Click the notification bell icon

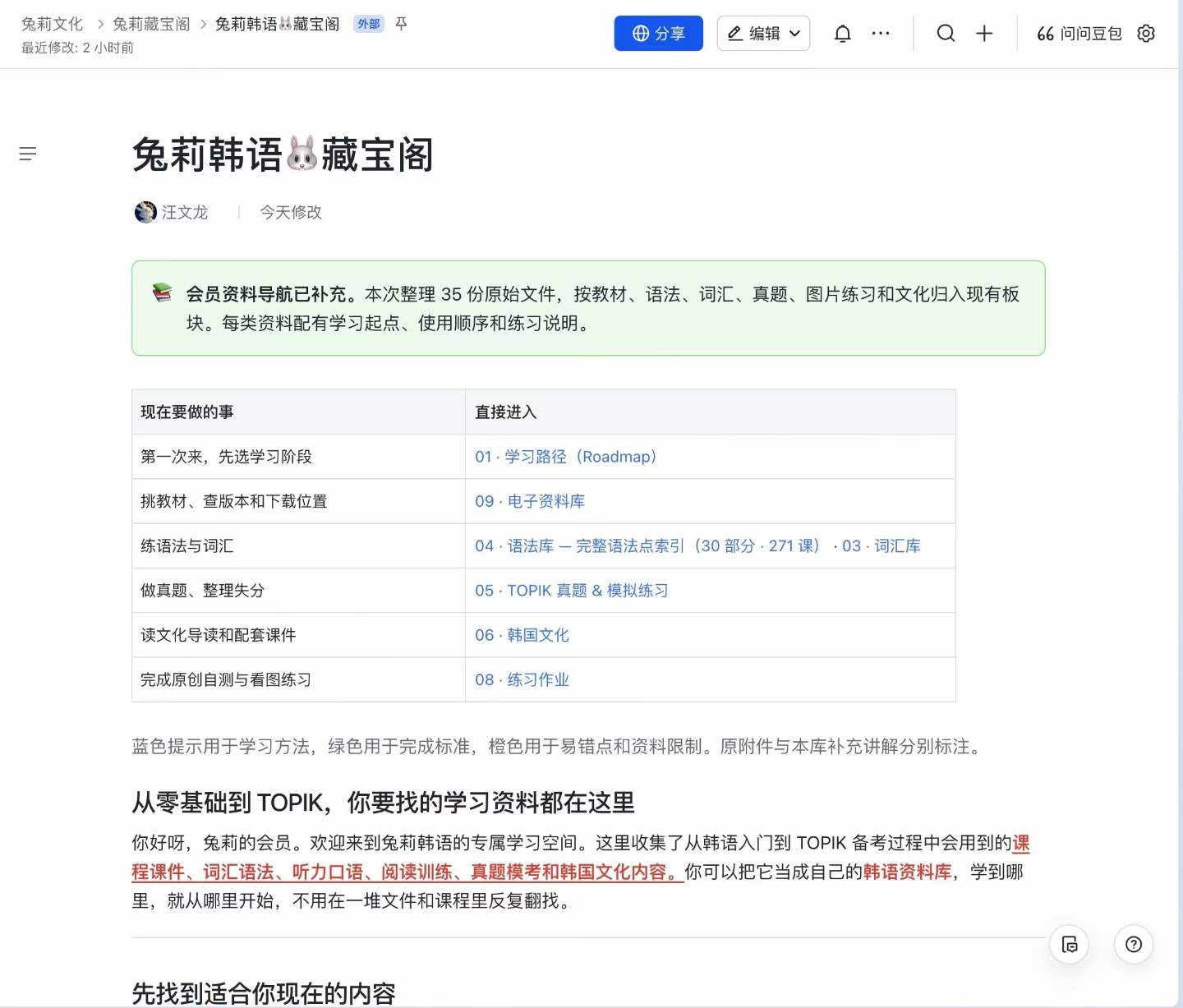coord(842,34)
